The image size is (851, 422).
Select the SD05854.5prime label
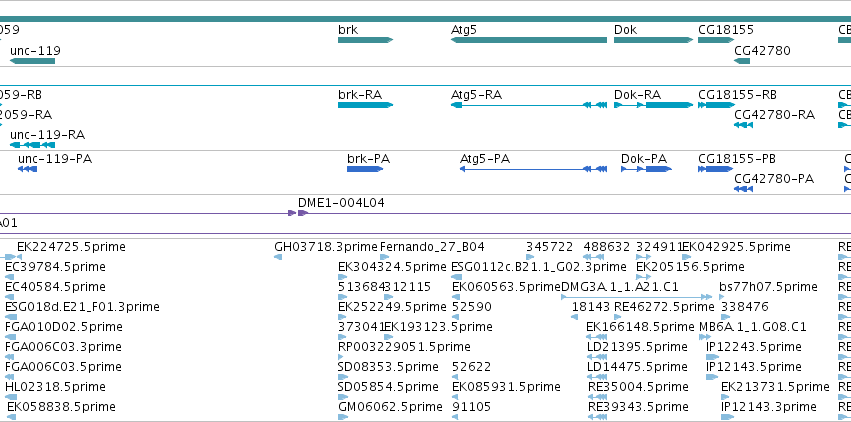[388, 387]
